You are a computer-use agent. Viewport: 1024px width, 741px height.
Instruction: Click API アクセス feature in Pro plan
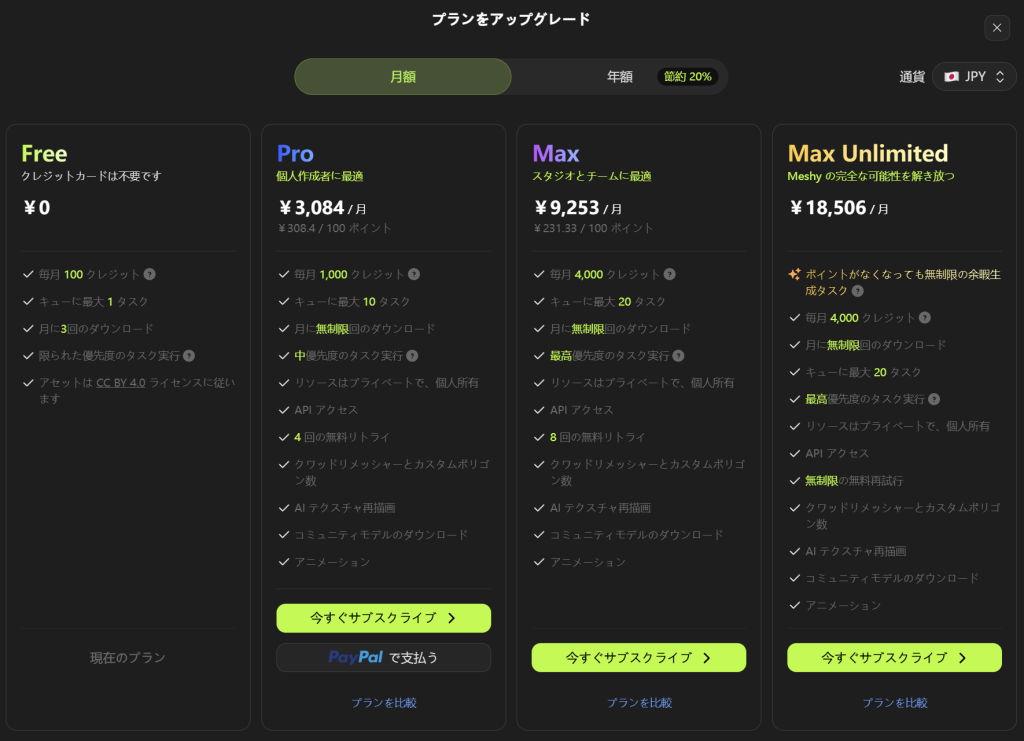point(326,410)
